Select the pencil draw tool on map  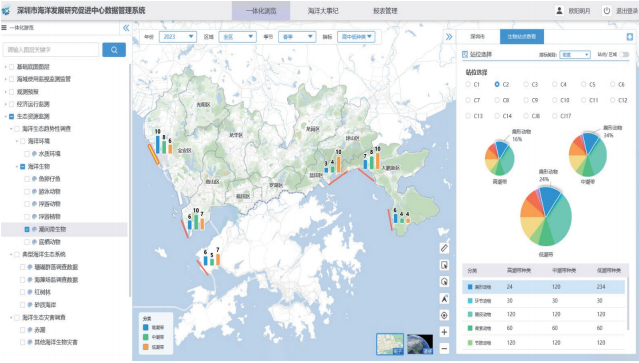coord(444,248)
